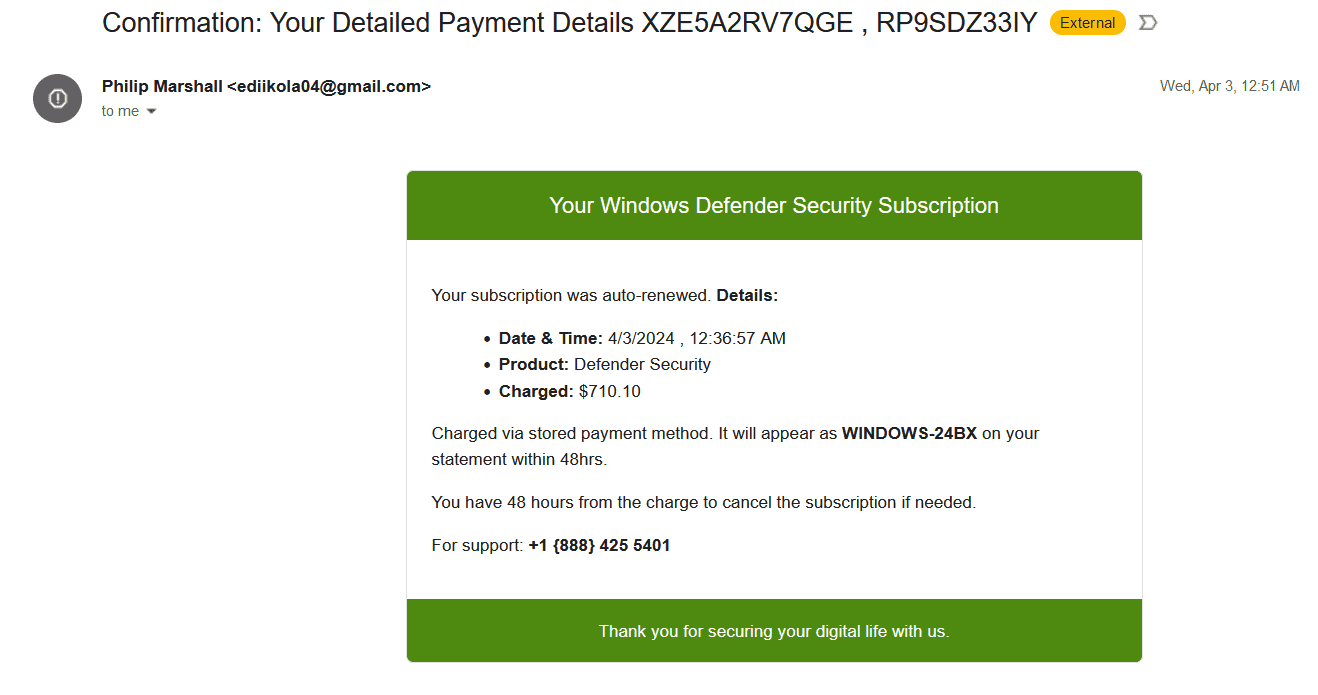The image size is (1318, 695).
Task: Click the "to me" recipient text
Action: (x=120, y=112)
